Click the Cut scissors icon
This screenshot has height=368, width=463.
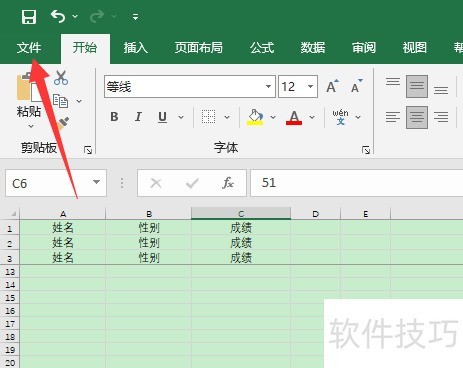click(61, 78)
